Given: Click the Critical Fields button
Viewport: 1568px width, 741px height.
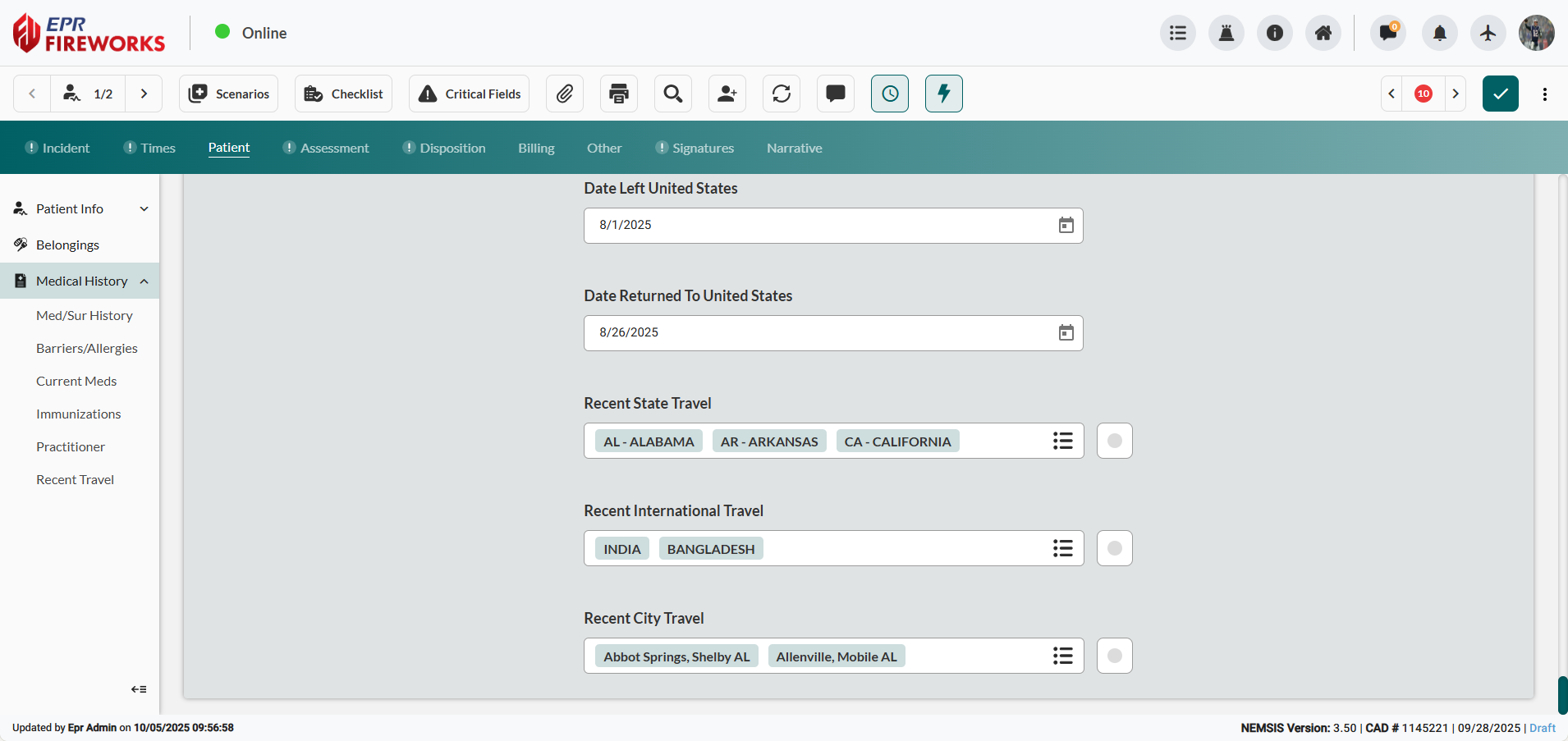Looking at the screenshot, I should pyautogui.click(x=470, y=94).
